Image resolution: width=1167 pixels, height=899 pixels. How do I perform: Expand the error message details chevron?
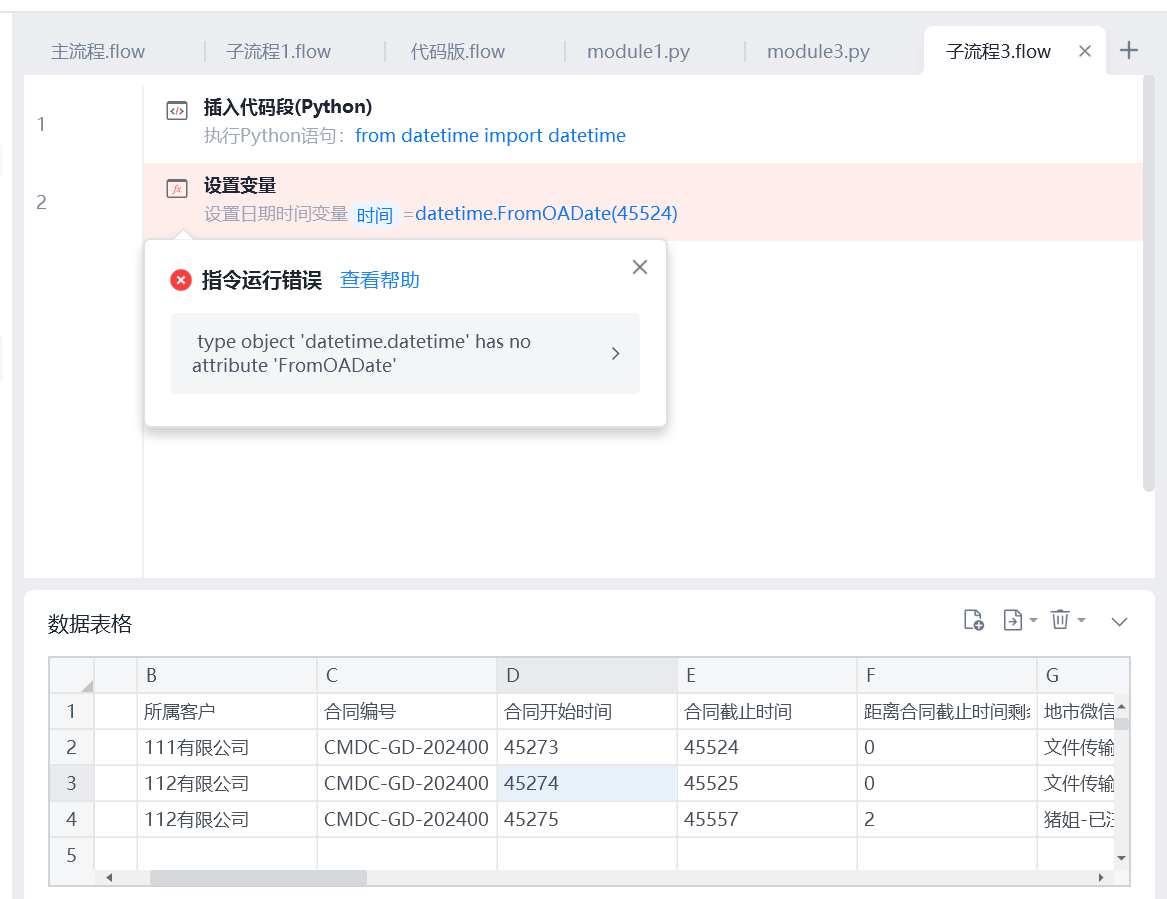pos(616,353)
